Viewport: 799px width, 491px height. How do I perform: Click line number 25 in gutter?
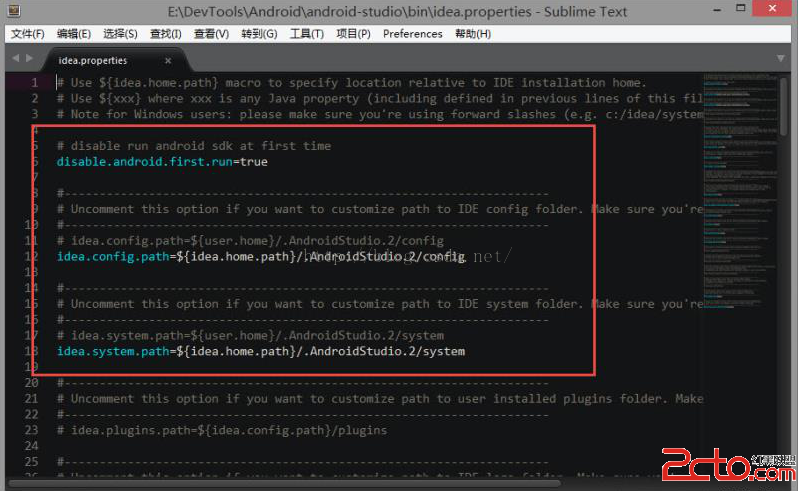click(32, 461)
